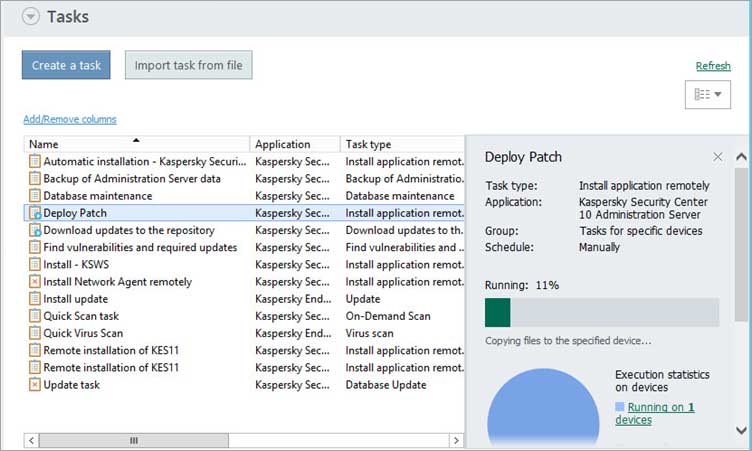Click icon of Find vulnerabilities and required updates
Image resolution: width=752 pixels, height=451 pixels.
point(35,247)
